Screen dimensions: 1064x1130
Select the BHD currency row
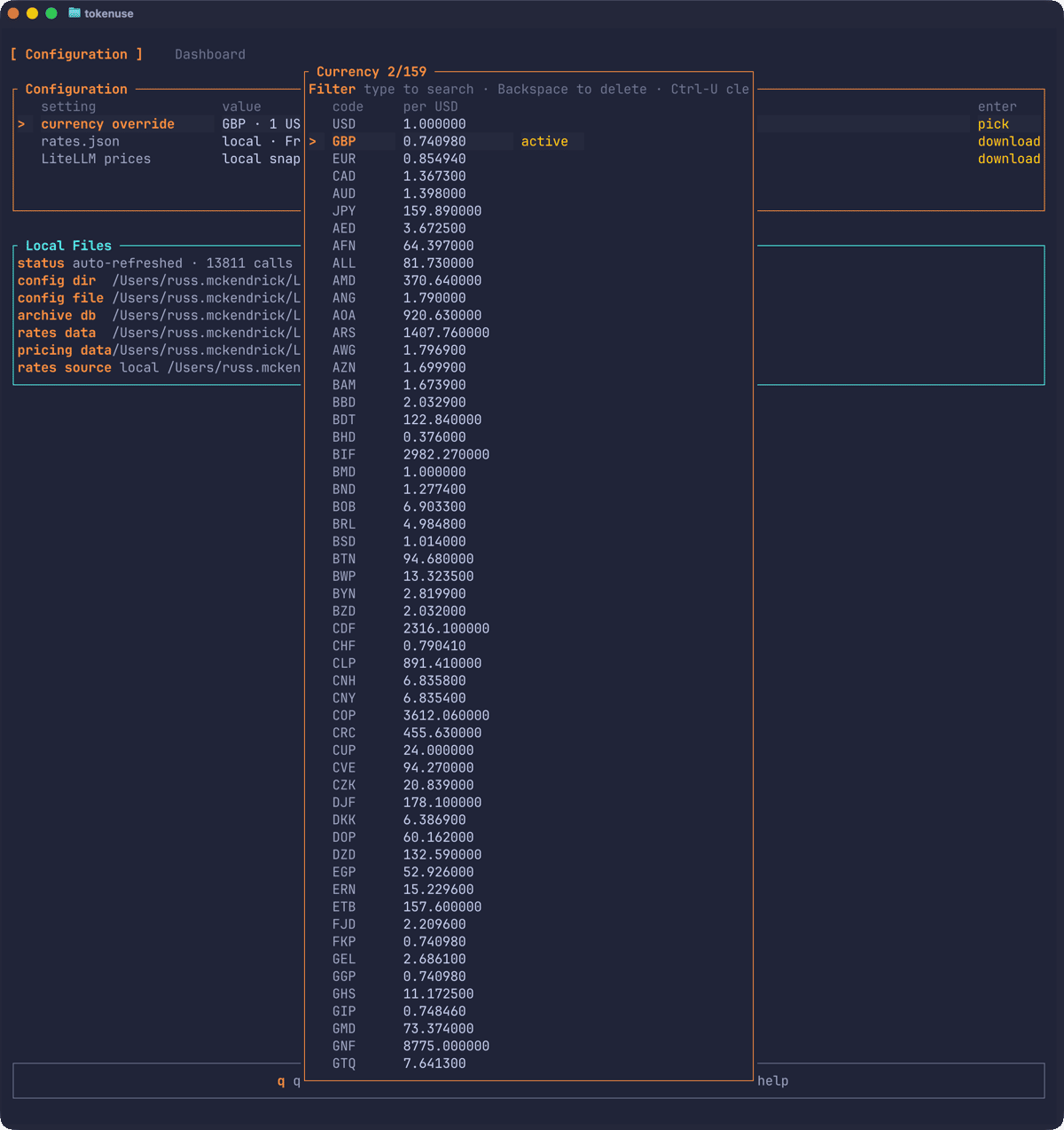529,436
